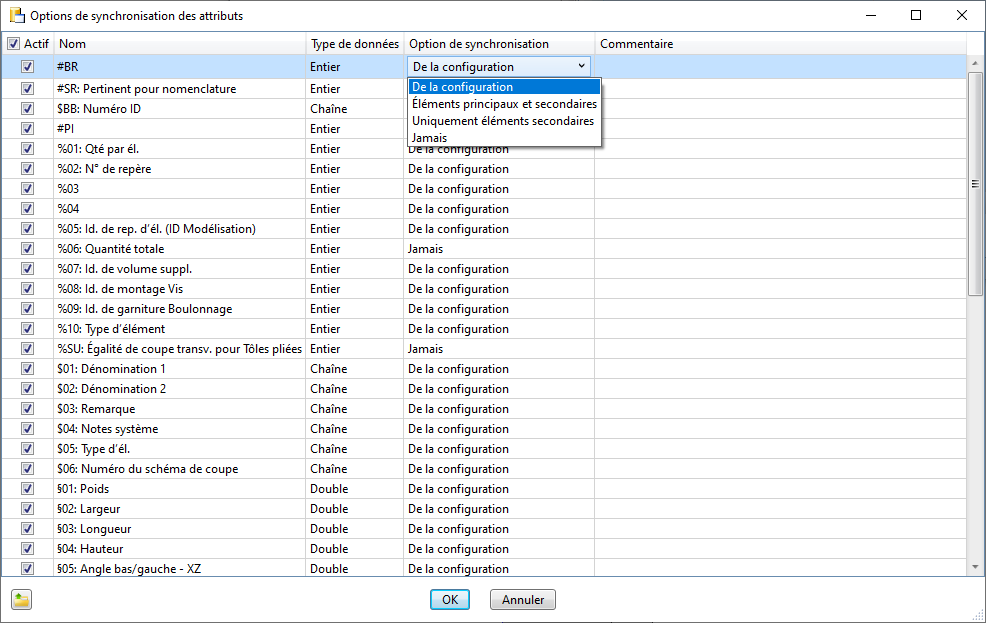
Task: Choose 'Uniquement éléments secondaires' from list
Action: [x=502, y=121]
